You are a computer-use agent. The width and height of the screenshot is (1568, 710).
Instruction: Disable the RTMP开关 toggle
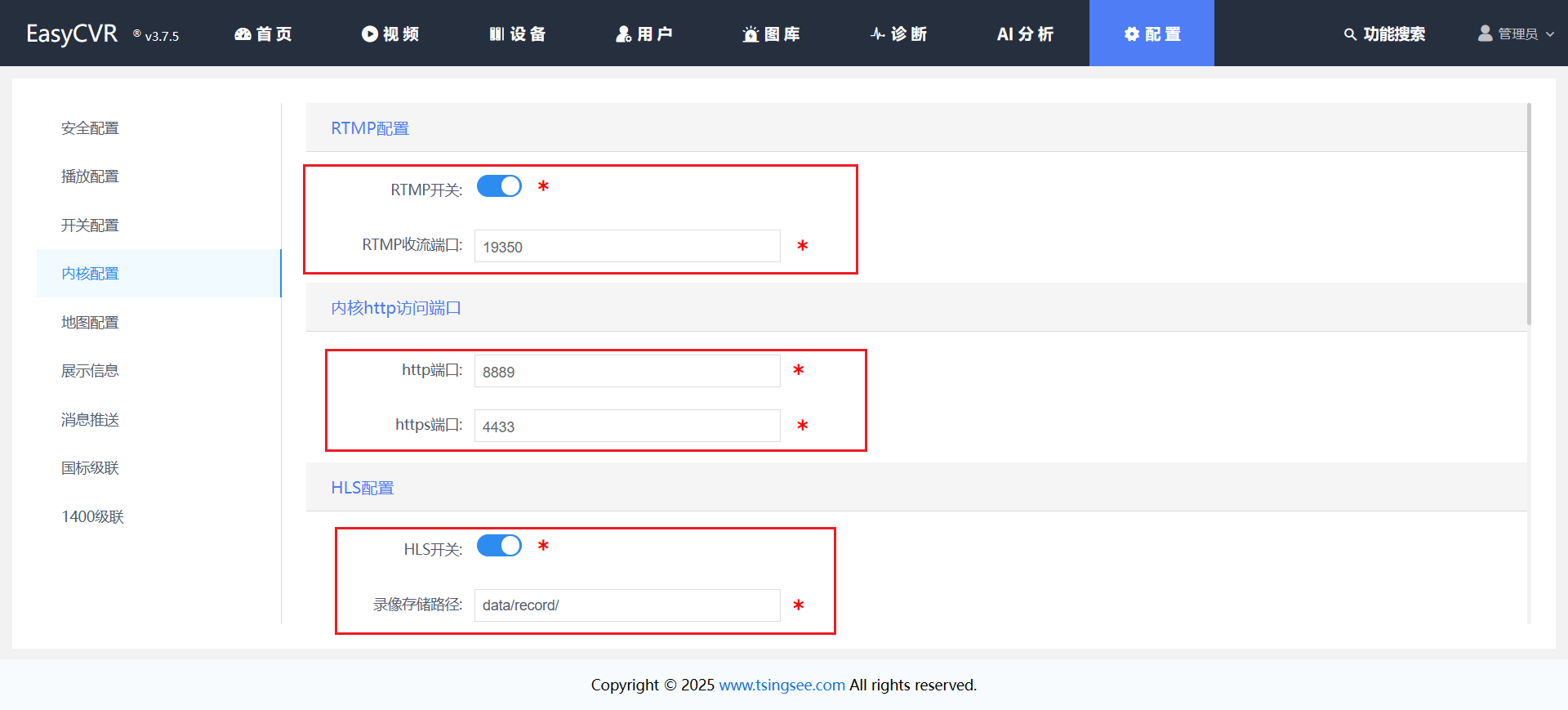tap(499, 186)
